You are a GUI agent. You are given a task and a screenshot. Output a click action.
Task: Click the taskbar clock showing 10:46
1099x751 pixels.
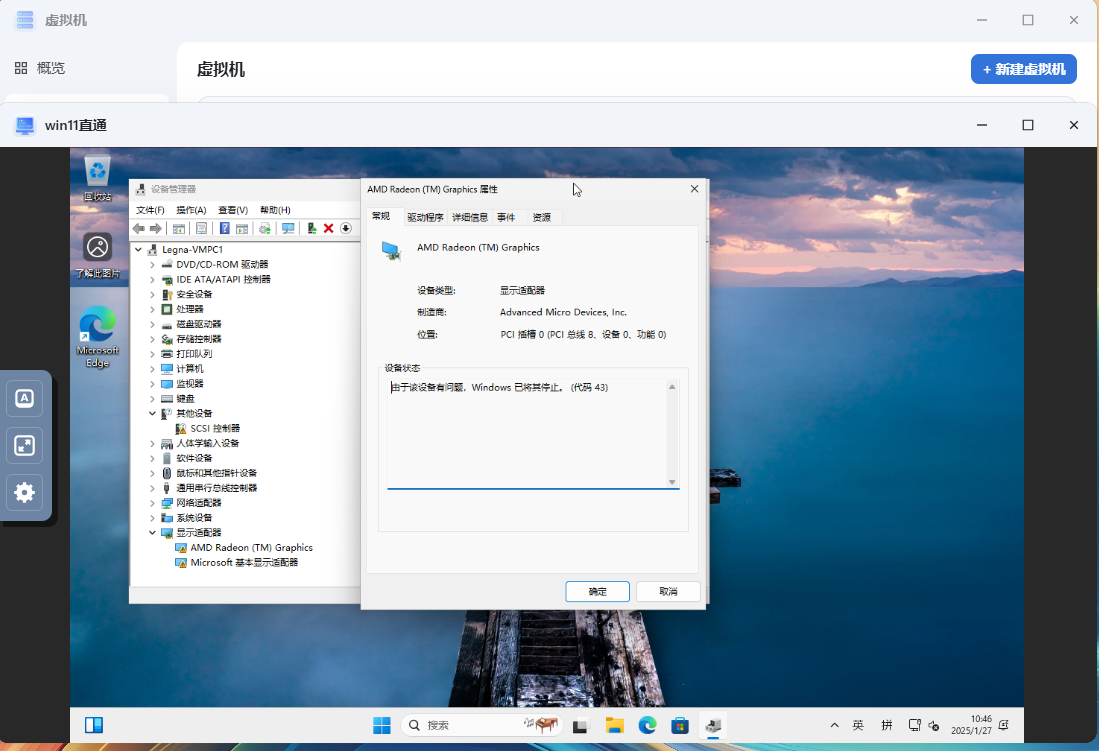coord(971,725)
